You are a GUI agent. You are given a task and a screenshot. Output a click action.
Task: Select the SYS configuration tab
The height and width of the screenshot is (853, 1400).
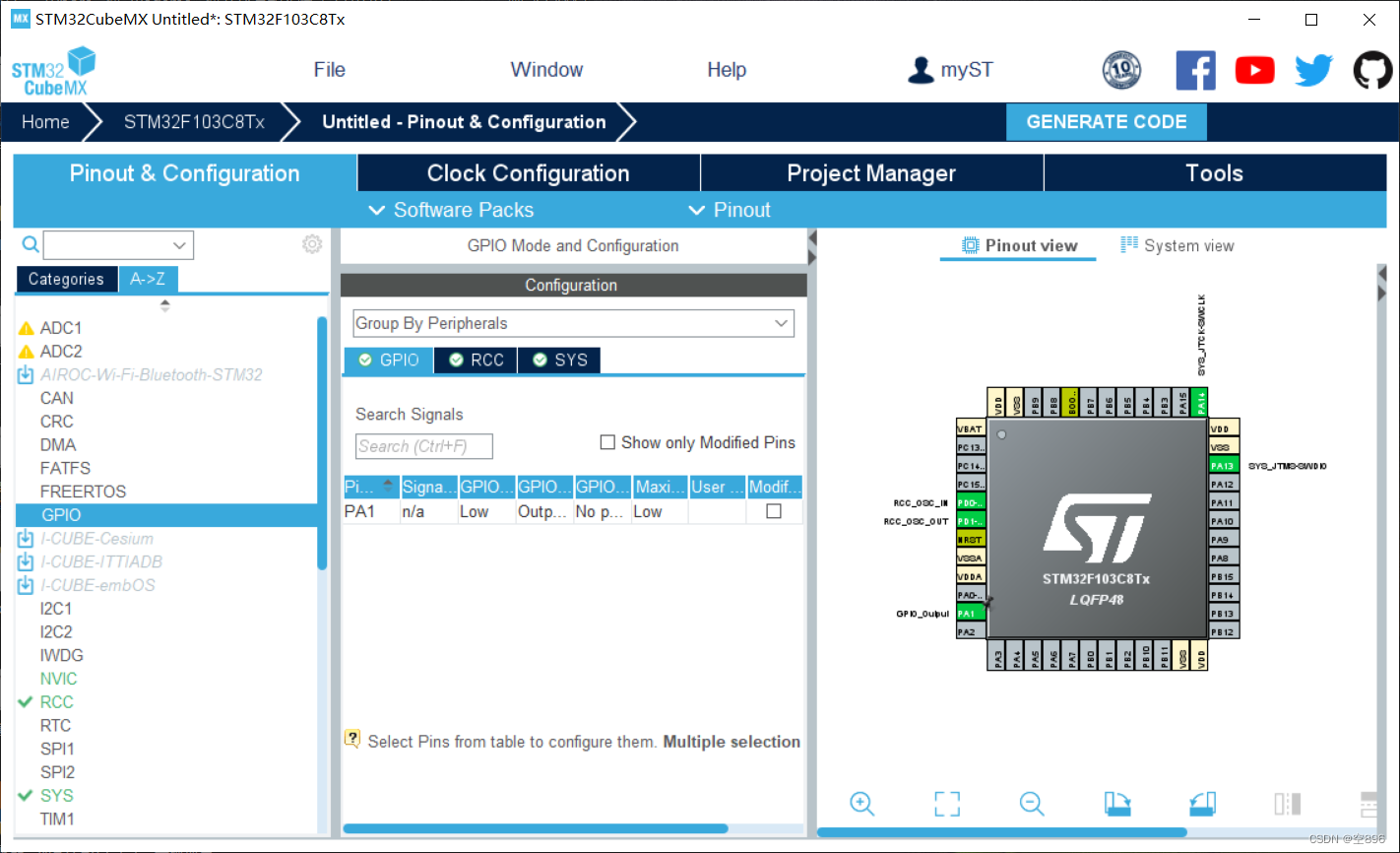[x=559, y=361]
